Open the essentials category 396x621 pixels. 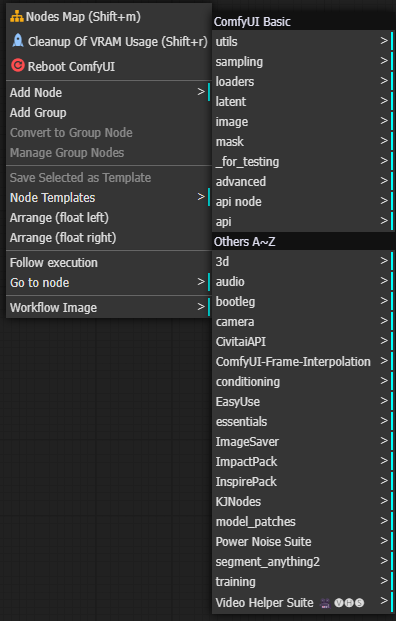[303, 422]
